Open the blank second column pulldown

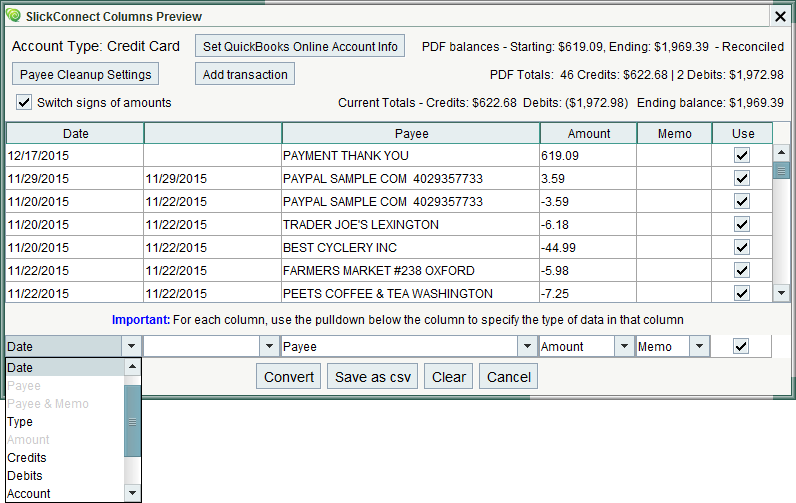click(268, 347)
